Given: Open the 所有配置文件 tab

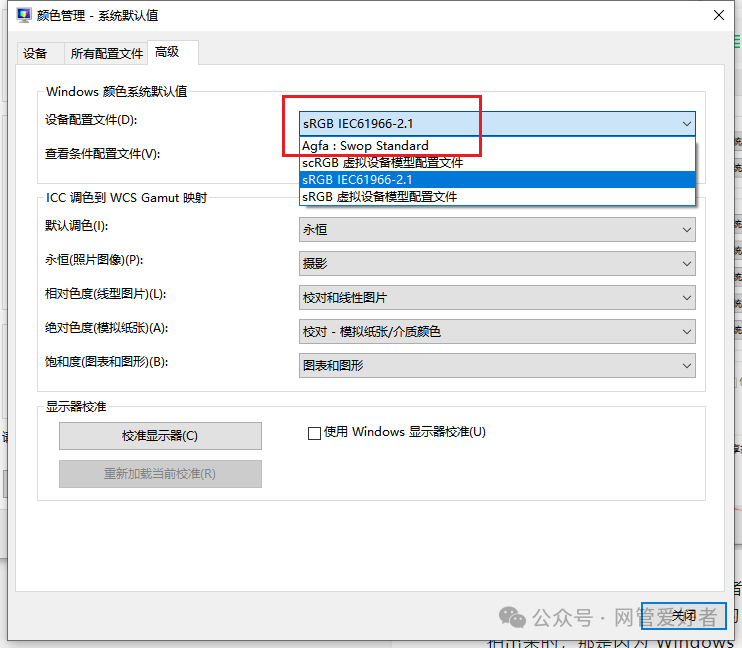Looking at the screenshot, I should pyautogui.click(x=106, y=54).
